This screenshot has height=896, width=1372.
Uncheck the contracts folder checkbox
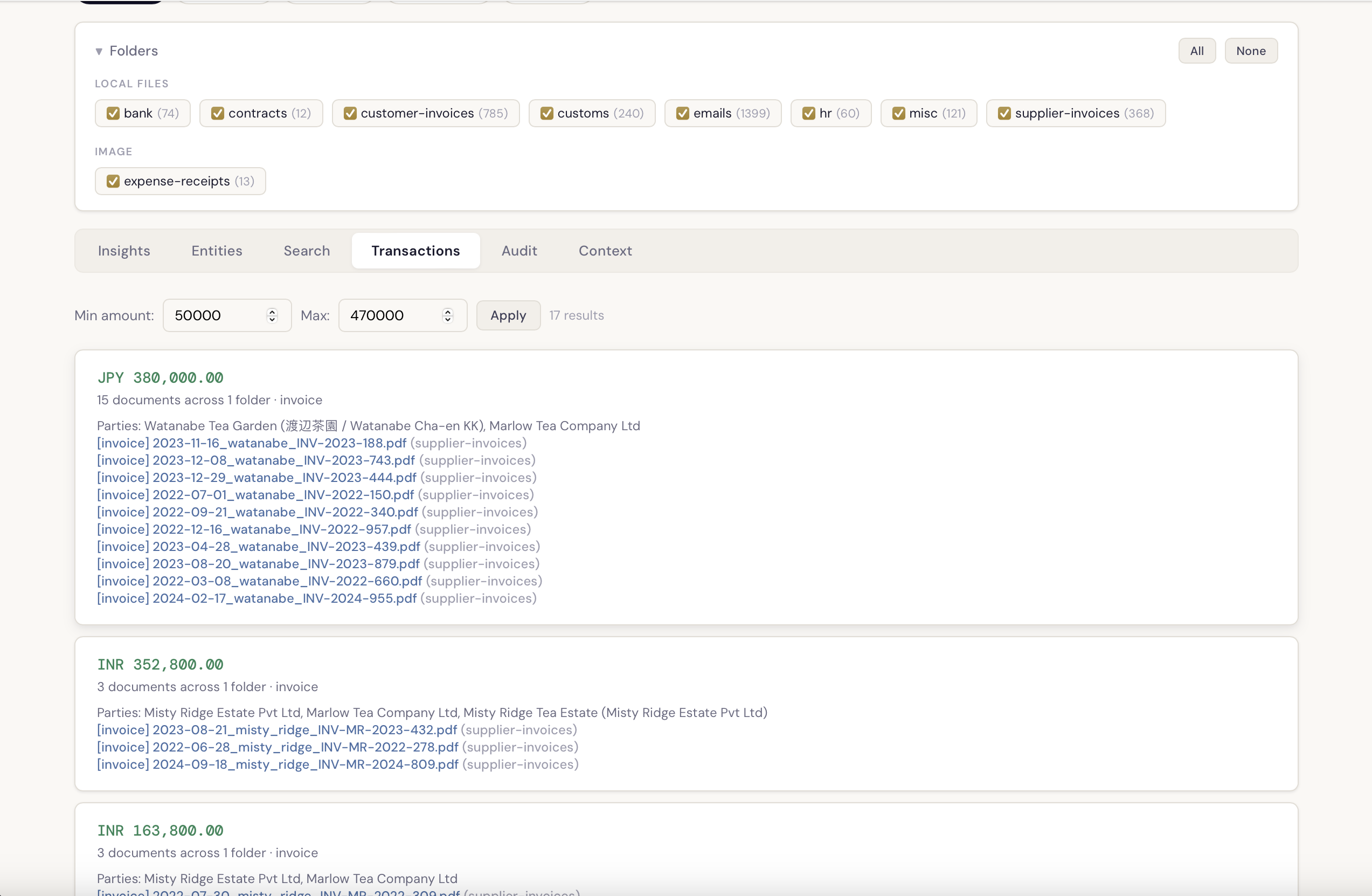(217, 113)
